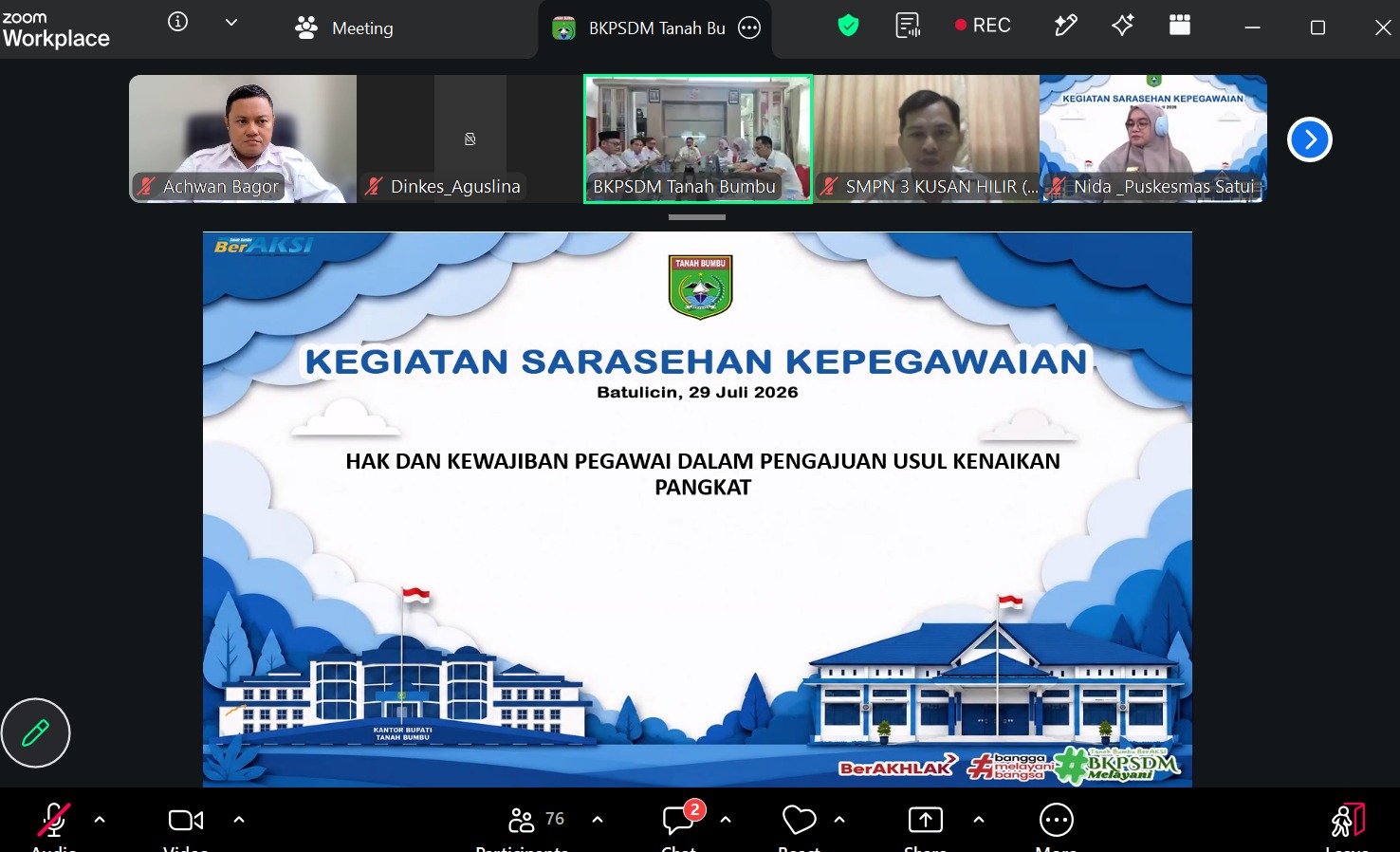1400x852 pixels.
Task: Open the More options menu in toolbar
Action: pyautogui.click(x=1057, y=820)
